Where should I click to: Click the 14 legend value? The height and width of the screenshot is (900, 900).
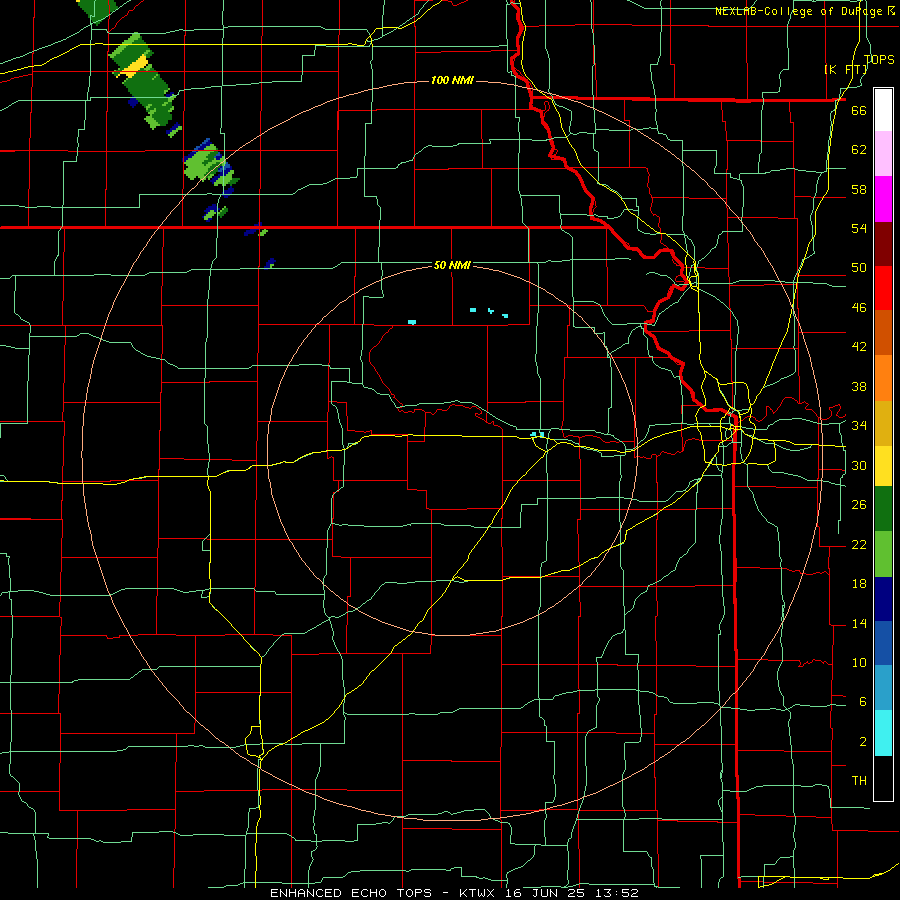click(x=859, y=623)
